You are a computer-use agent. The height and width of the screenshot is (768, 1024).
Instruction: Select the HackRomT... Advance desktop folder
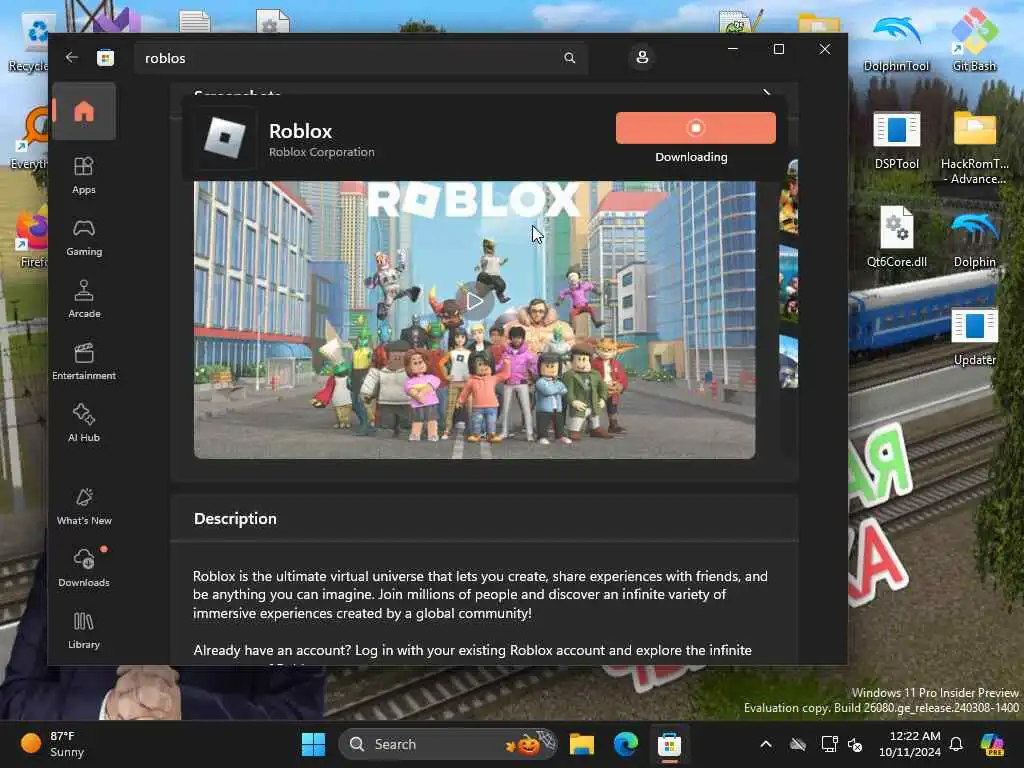pos(974,147)
